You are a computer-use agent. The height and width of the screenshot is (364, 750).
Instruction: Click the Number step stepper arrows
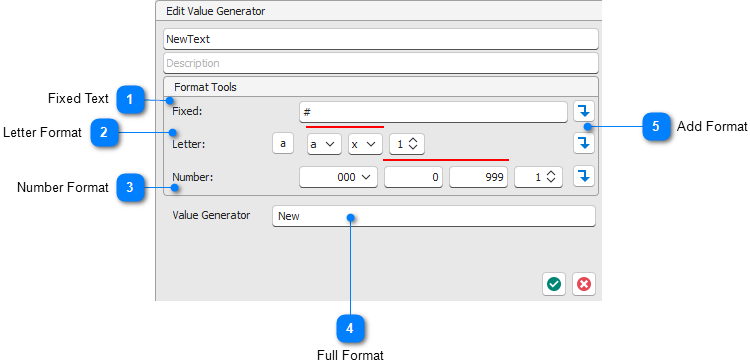coord(551,177)
